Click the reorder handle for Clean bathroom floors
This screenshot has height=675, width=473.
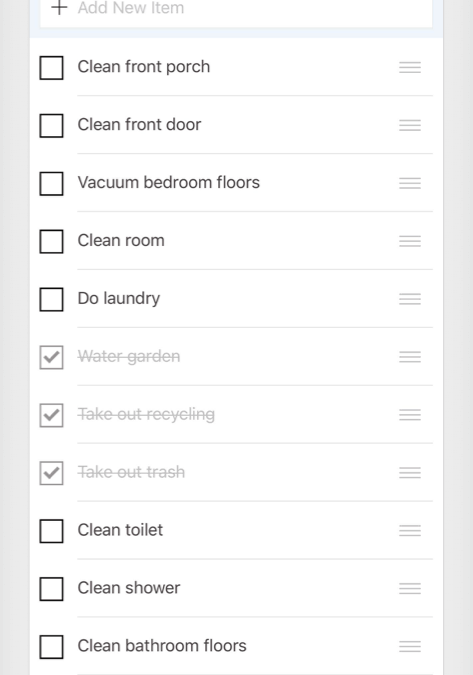tap(410, 646)
